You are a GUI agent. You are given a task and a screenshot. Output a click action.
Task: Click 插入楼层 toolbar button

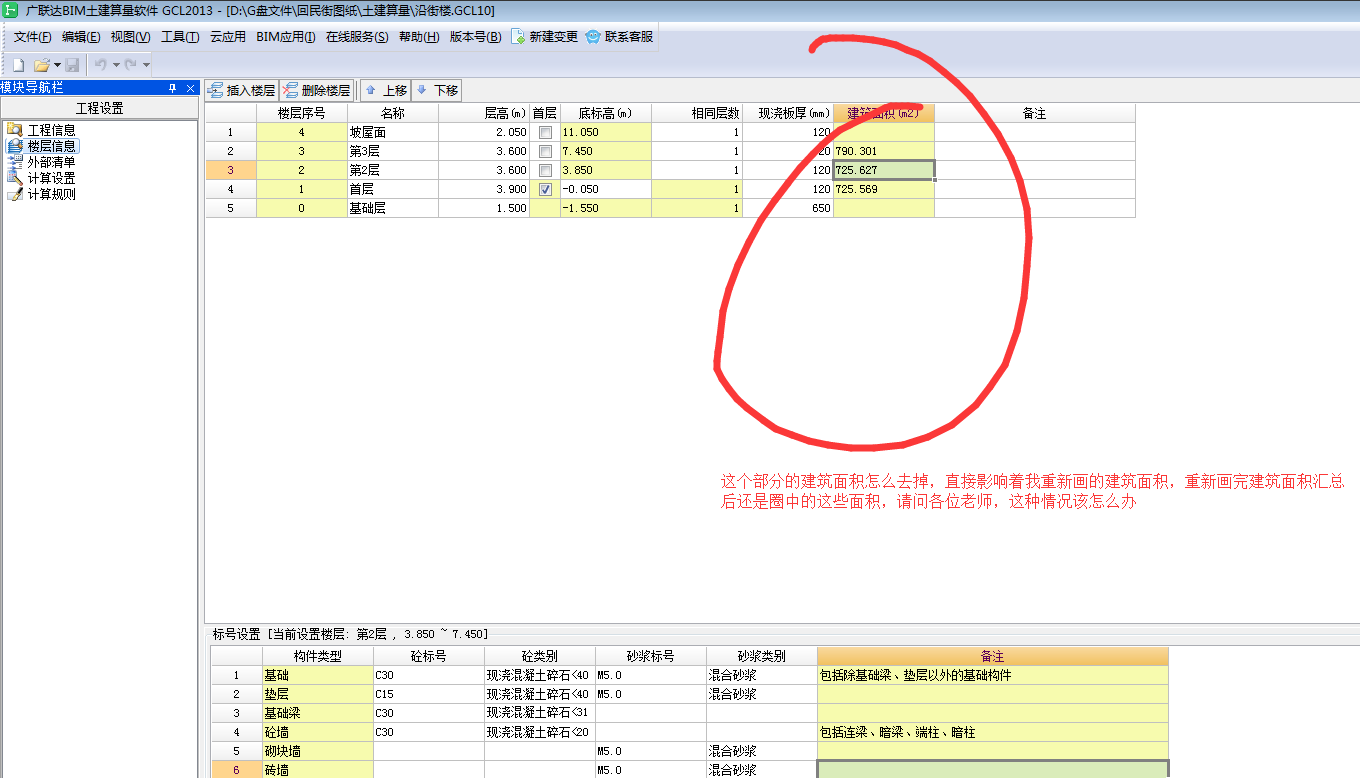click(241, 90)
